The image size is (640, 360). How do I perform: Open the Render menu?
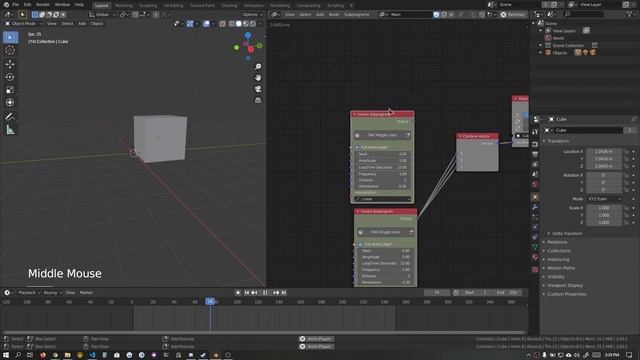tap(43, 5)
